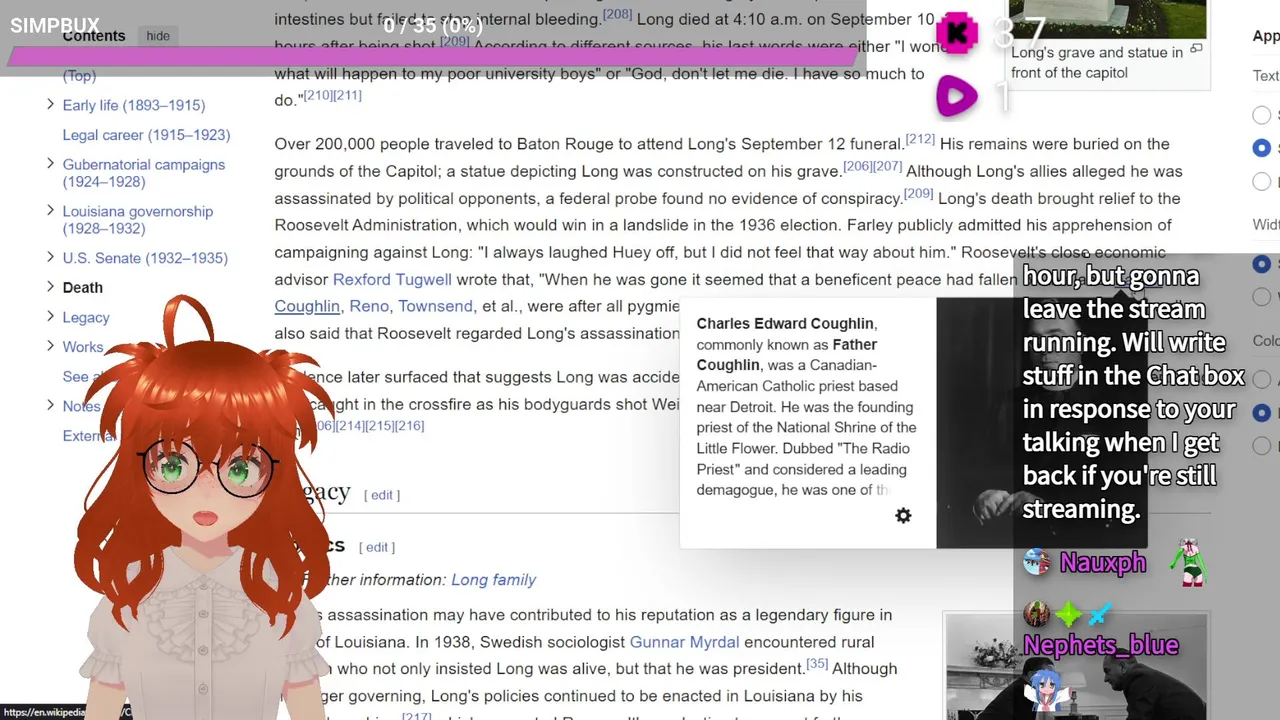
Task: Edit the Legacy section
Action: (381, 495)
